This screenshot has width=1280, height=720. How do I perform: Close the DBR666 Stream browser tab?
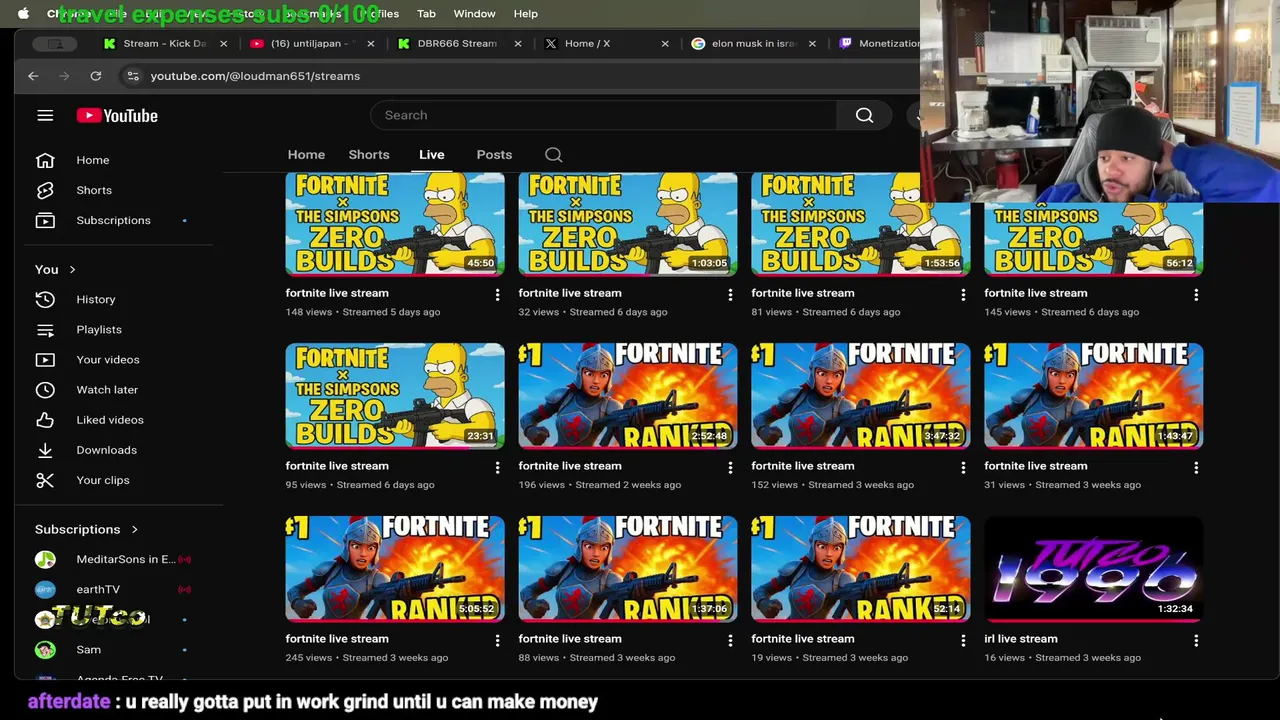(x=518, y=43)
